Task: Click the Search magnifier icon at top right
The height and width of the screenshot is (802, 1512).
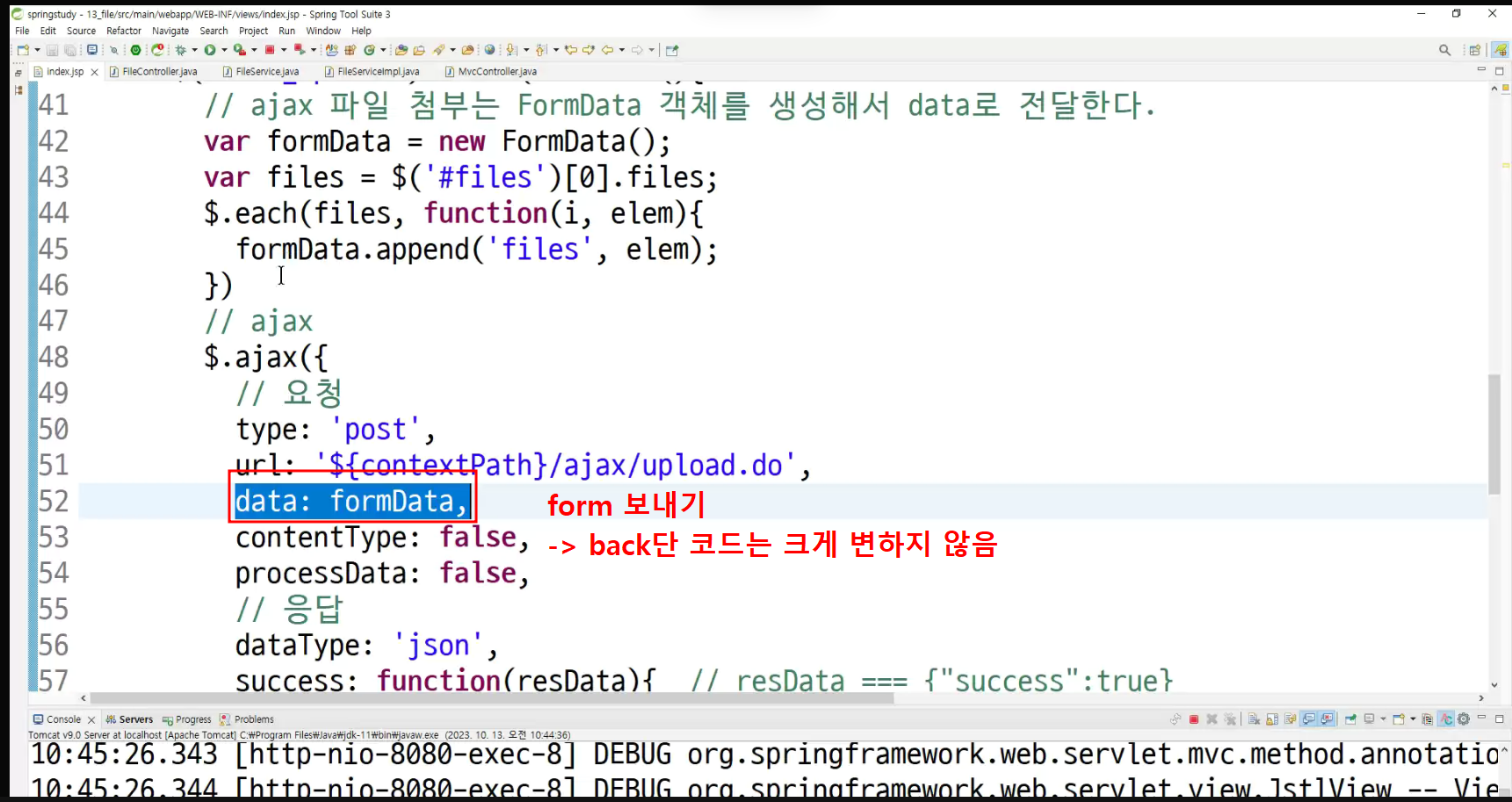Action: click(x=1444, y=50)
